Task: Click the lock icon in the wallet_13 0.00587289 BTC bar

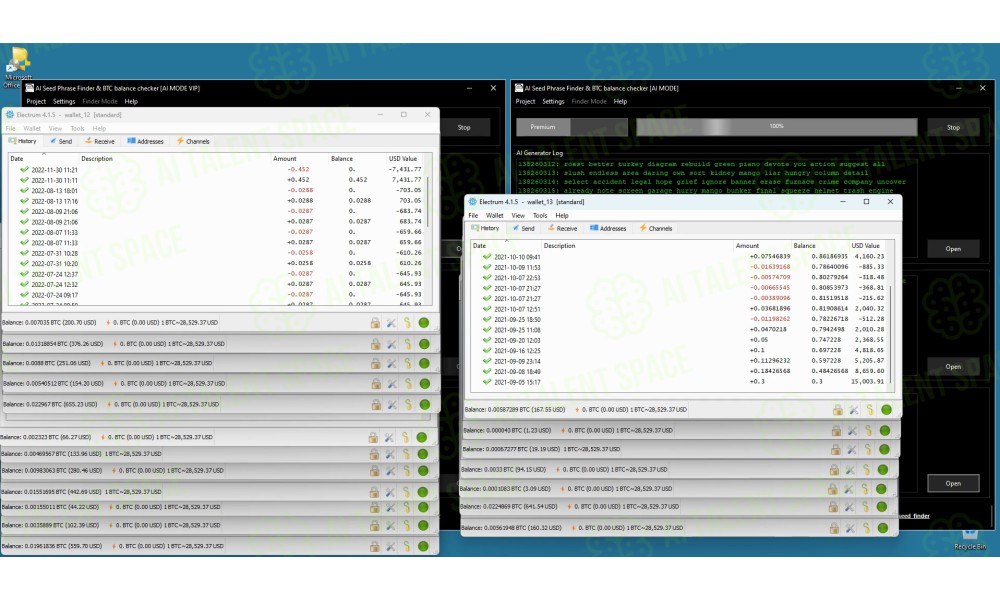Action: pos(837,410)
